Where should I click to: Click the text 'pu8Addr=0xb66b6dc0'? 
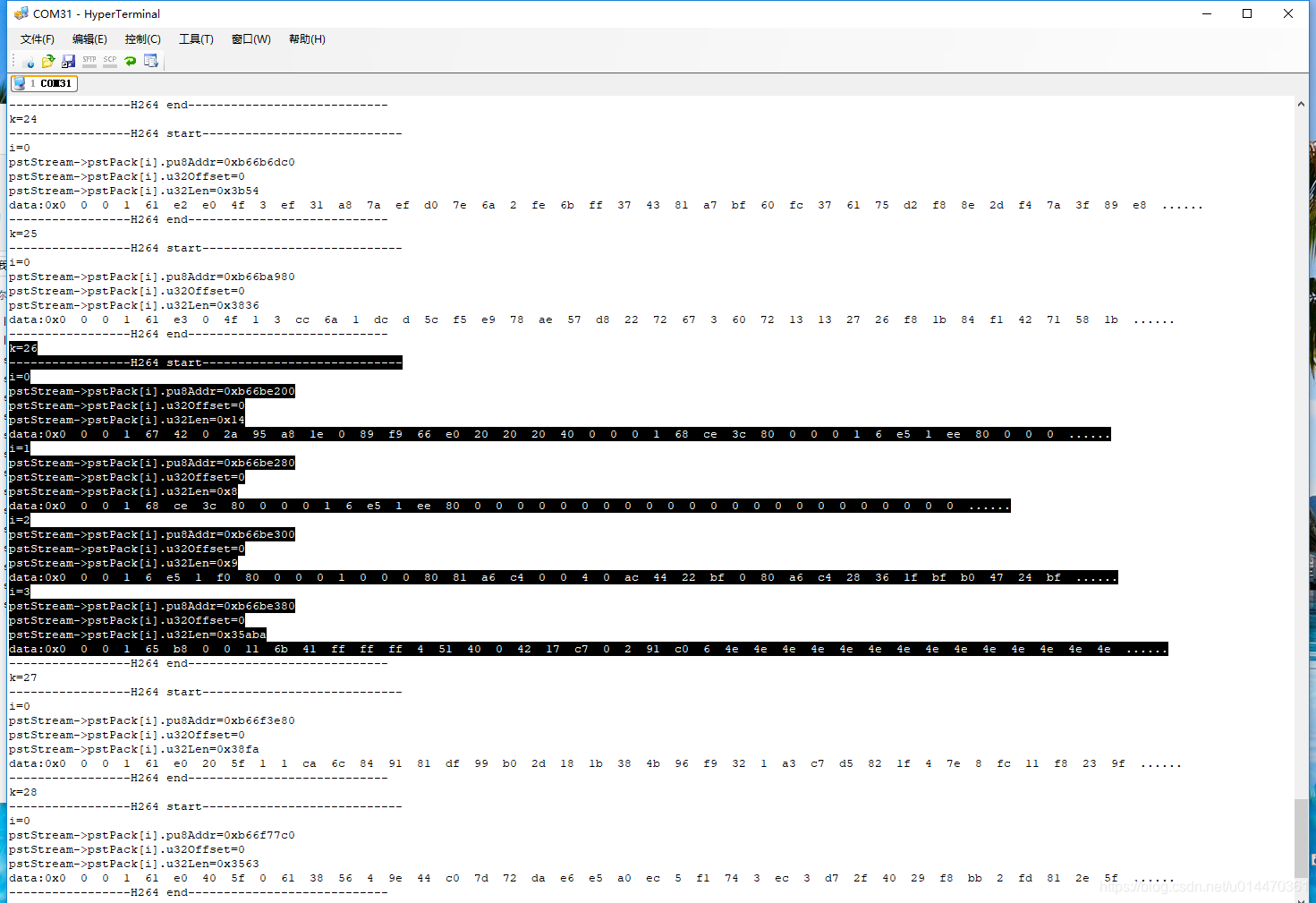pyautogui.click(x=231, y=162)
